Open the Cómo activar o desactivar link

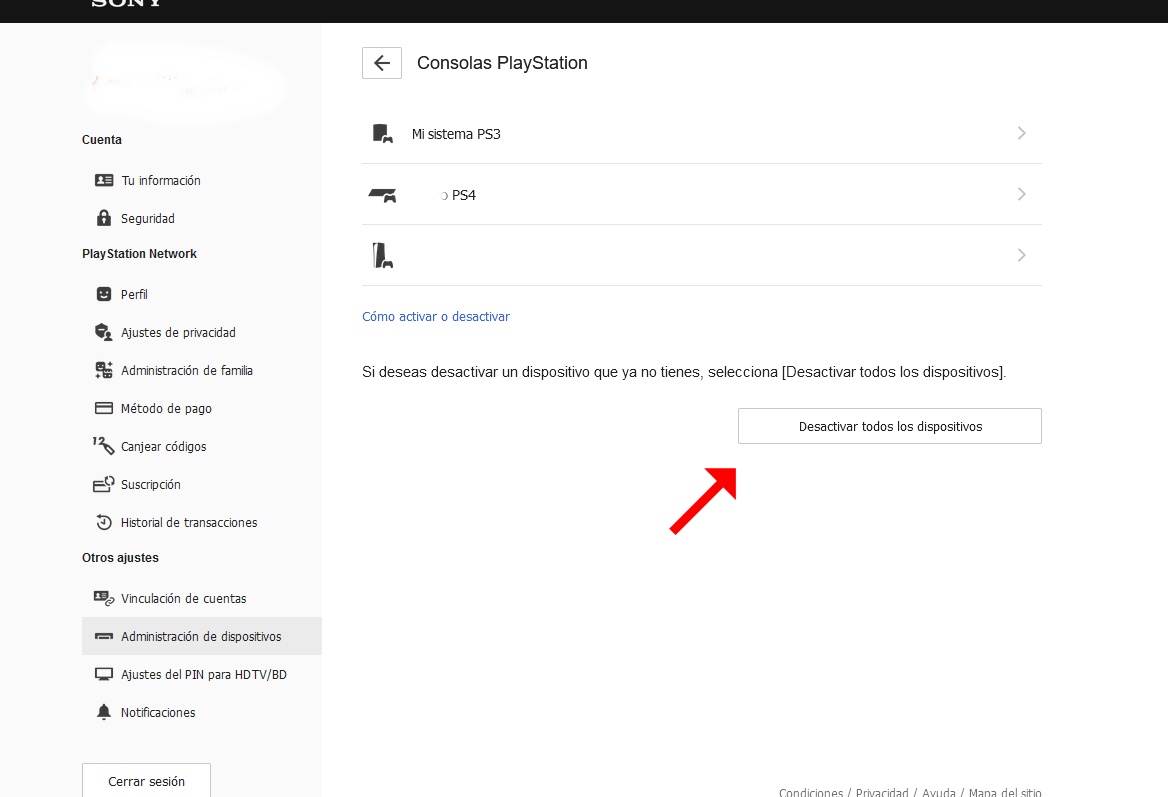(x=436, y=317)
